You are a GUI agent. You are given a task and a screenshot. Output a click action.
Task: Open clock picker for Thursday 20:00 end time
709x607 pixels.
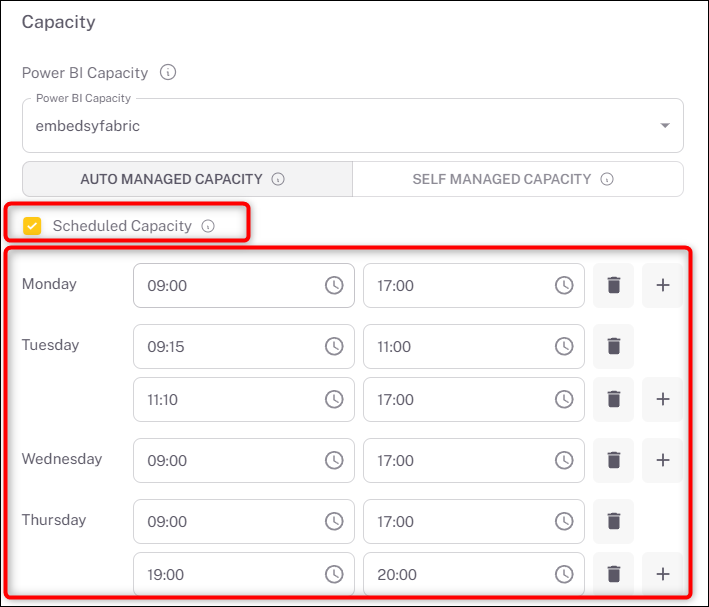pos(564,574)
